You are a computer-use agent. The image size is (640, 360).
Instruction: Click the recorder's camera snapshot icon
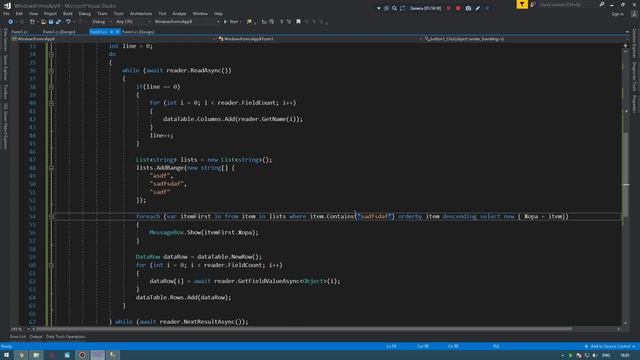point(468,8)
